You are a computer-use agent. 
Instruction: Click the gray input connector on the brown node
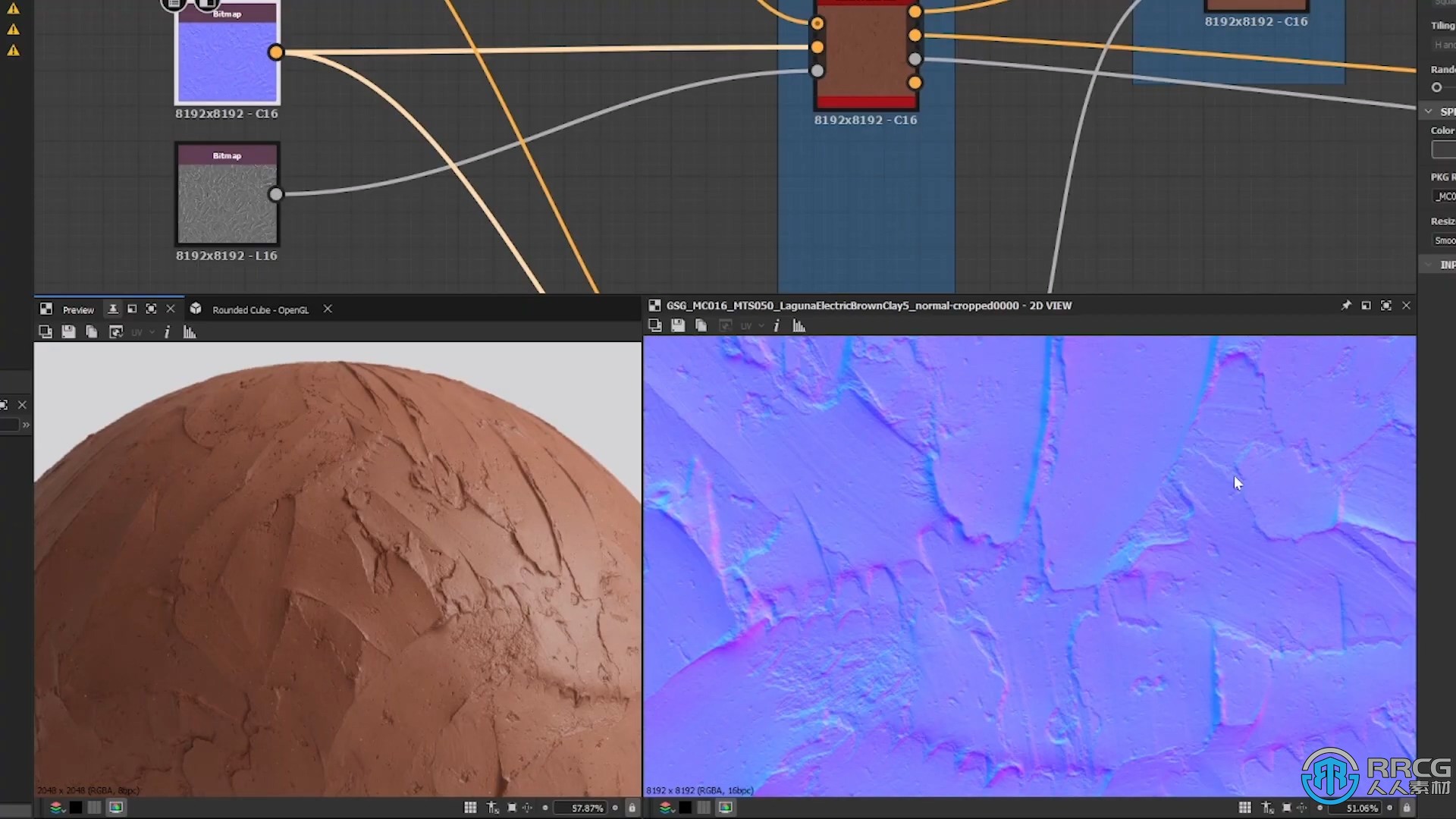coord(817,71)
